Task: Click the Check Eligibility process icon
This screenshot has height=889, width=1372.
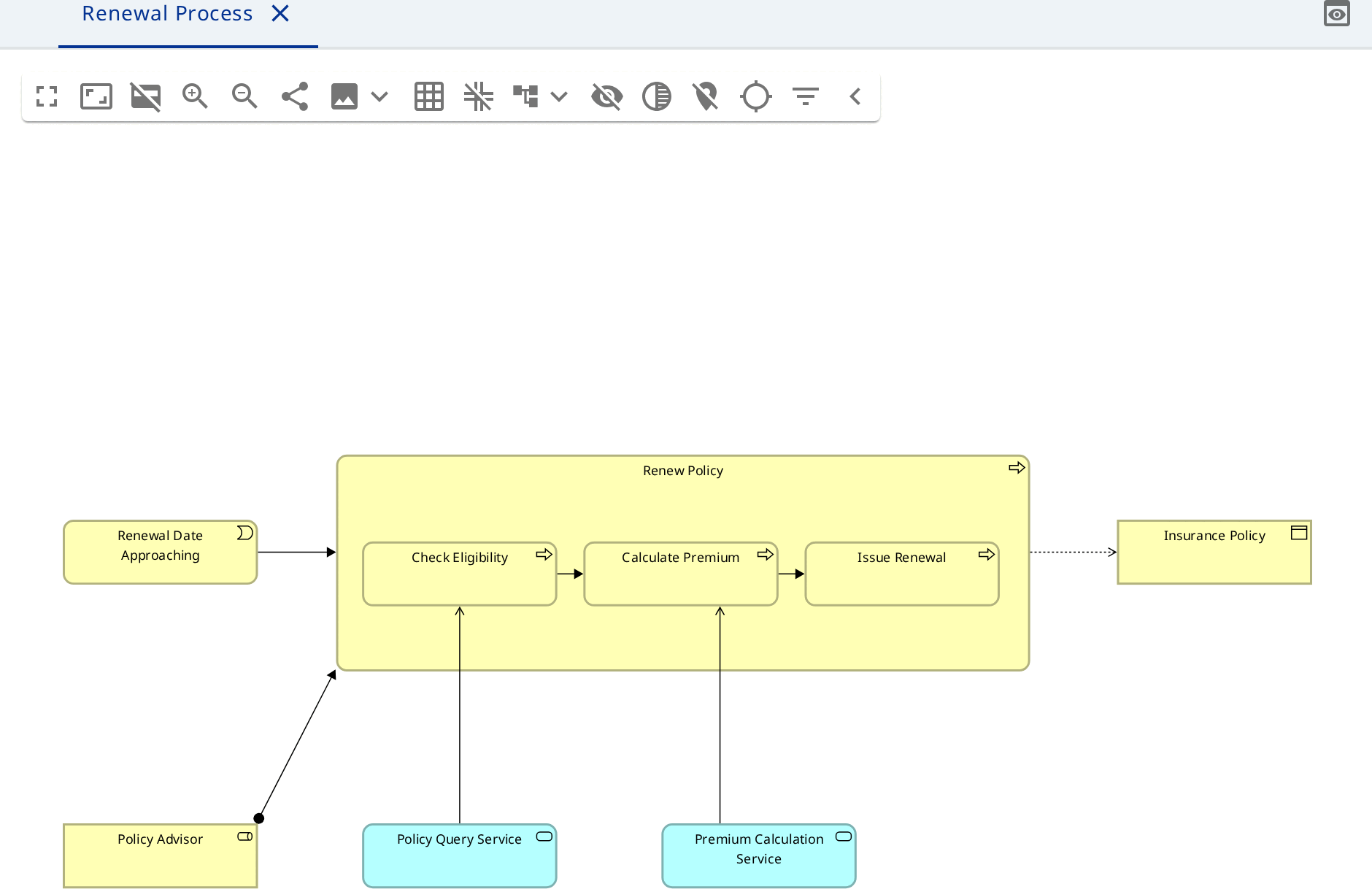Action: click(x=544, y=555)
